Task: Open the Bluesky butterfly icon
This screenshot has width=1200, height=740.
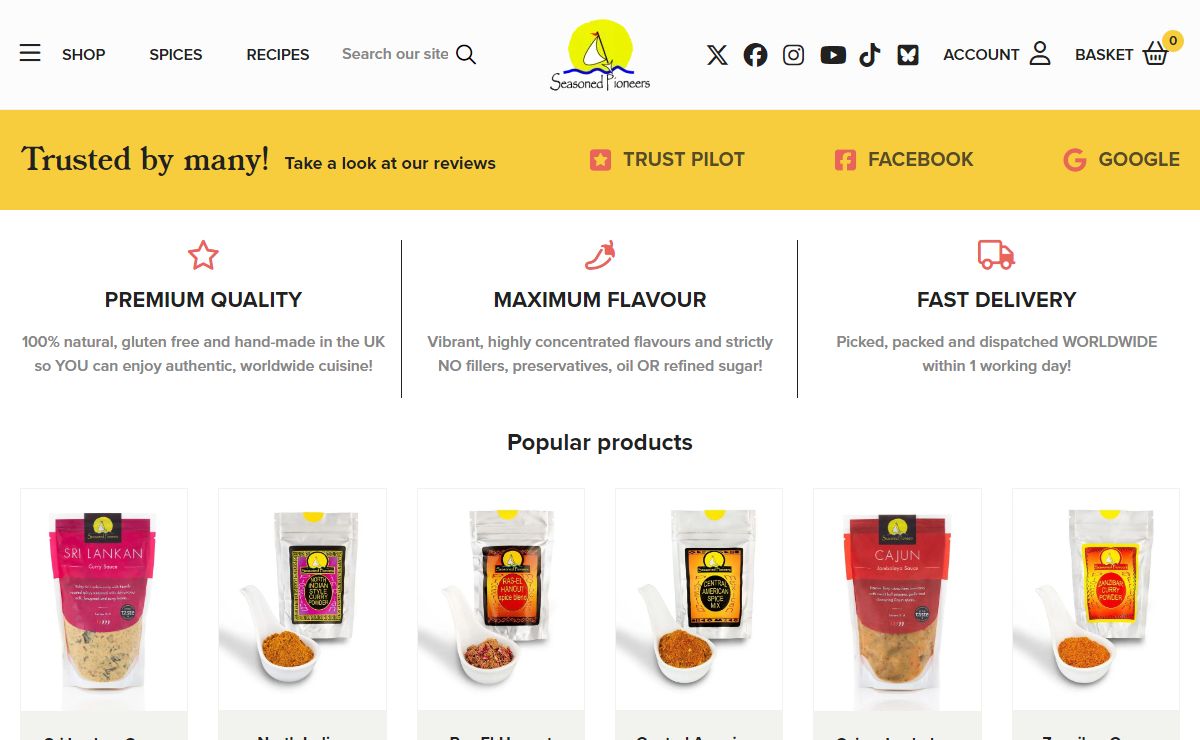Action: [908, 55]
